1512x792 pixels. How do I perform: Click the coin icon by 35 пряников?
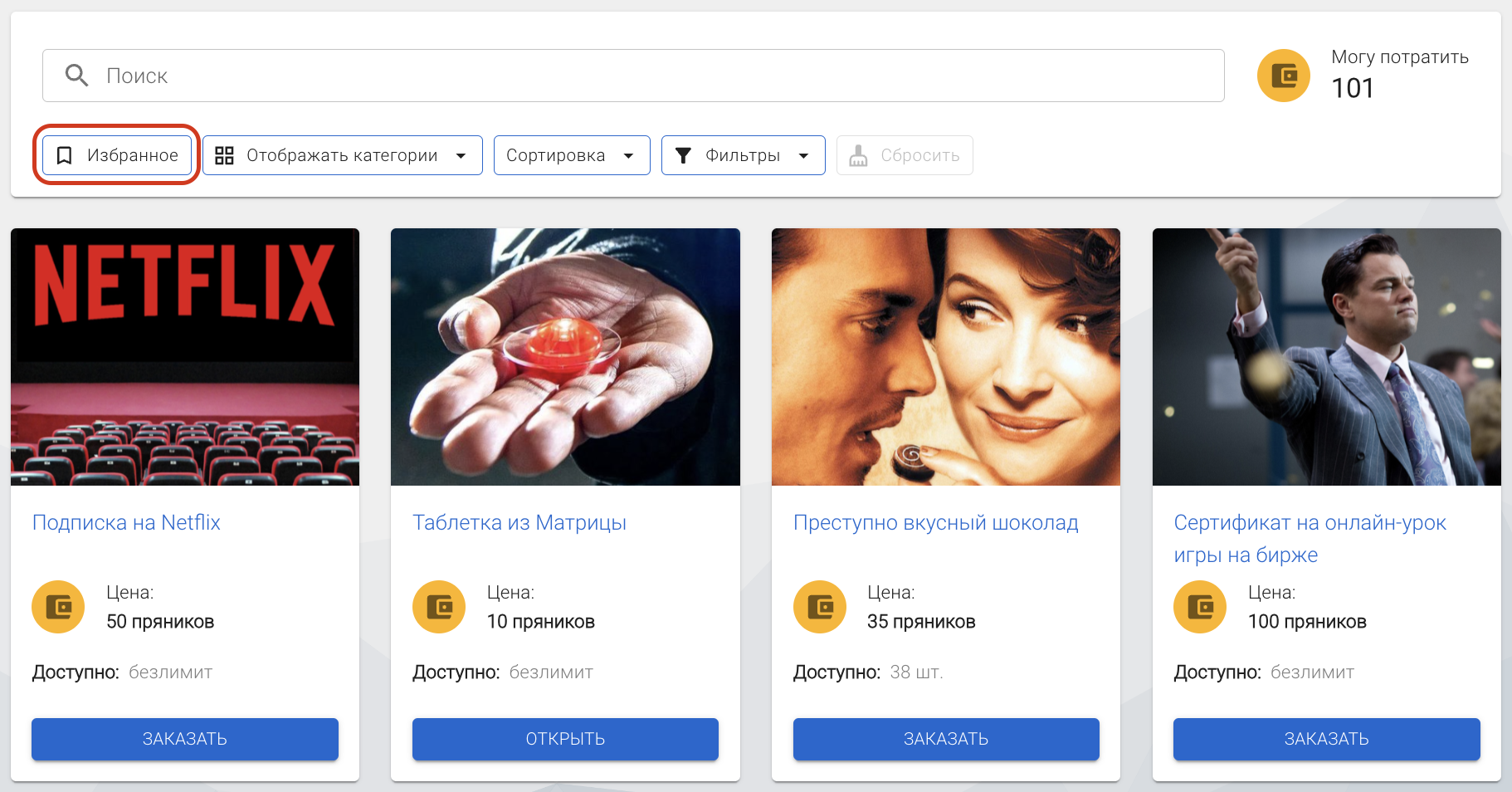pyautogui.click(x=820, y=607)
